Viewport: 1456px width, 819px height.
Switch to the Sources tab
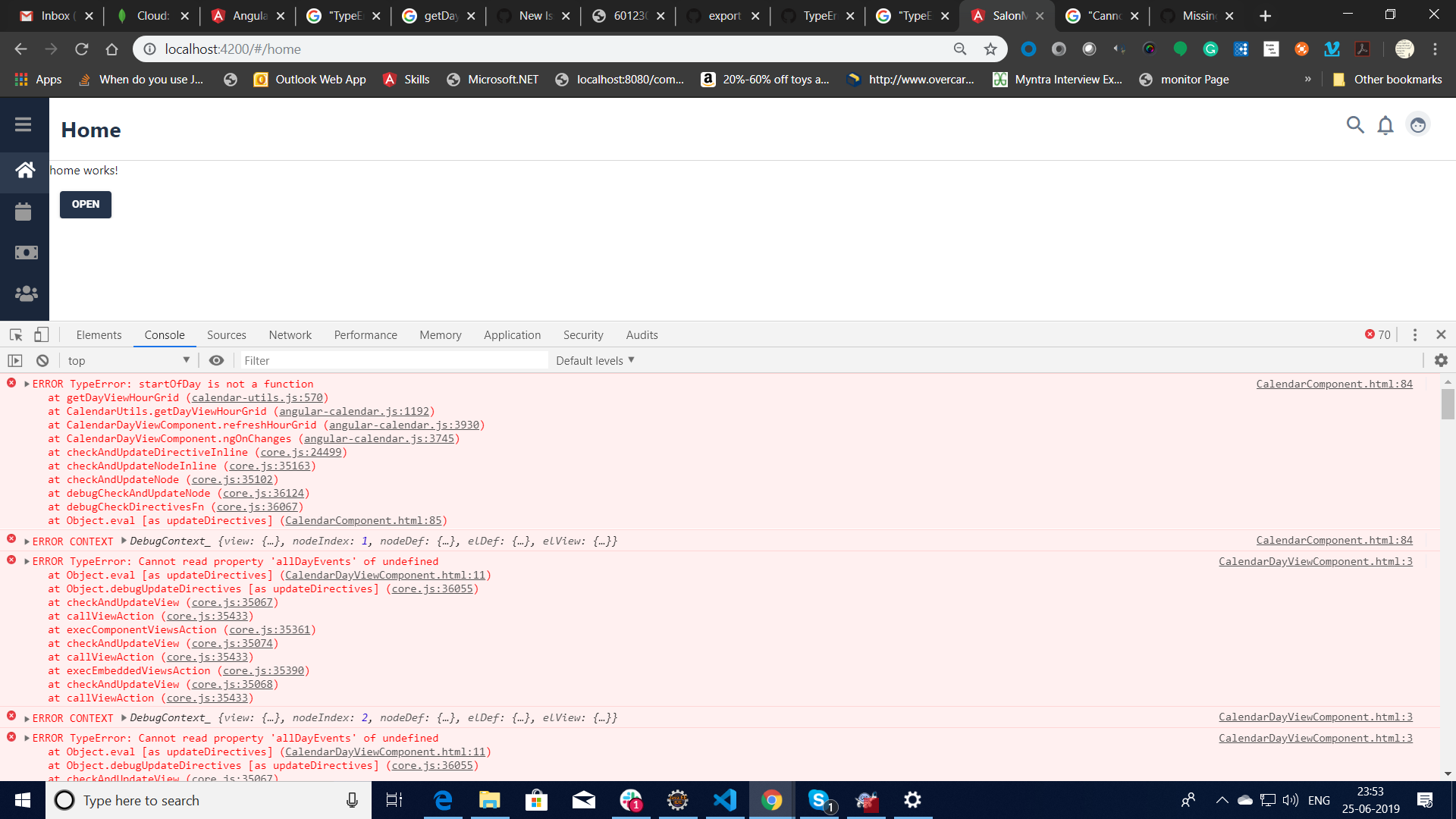226,335
